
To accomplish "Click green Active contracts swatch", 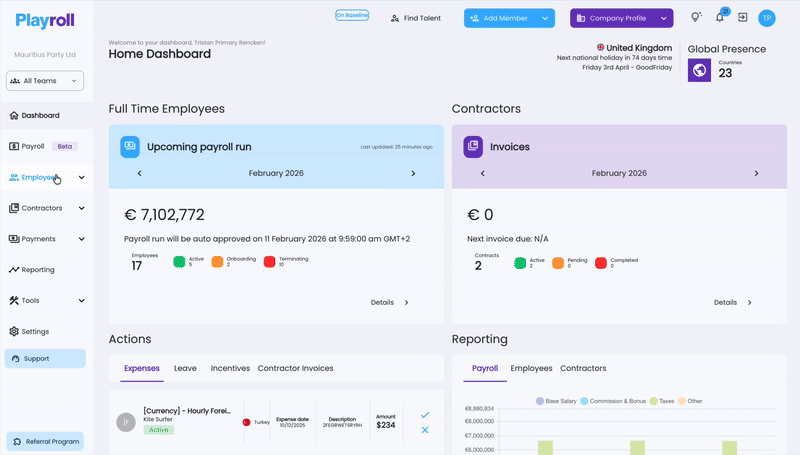I will coord(520,263).
